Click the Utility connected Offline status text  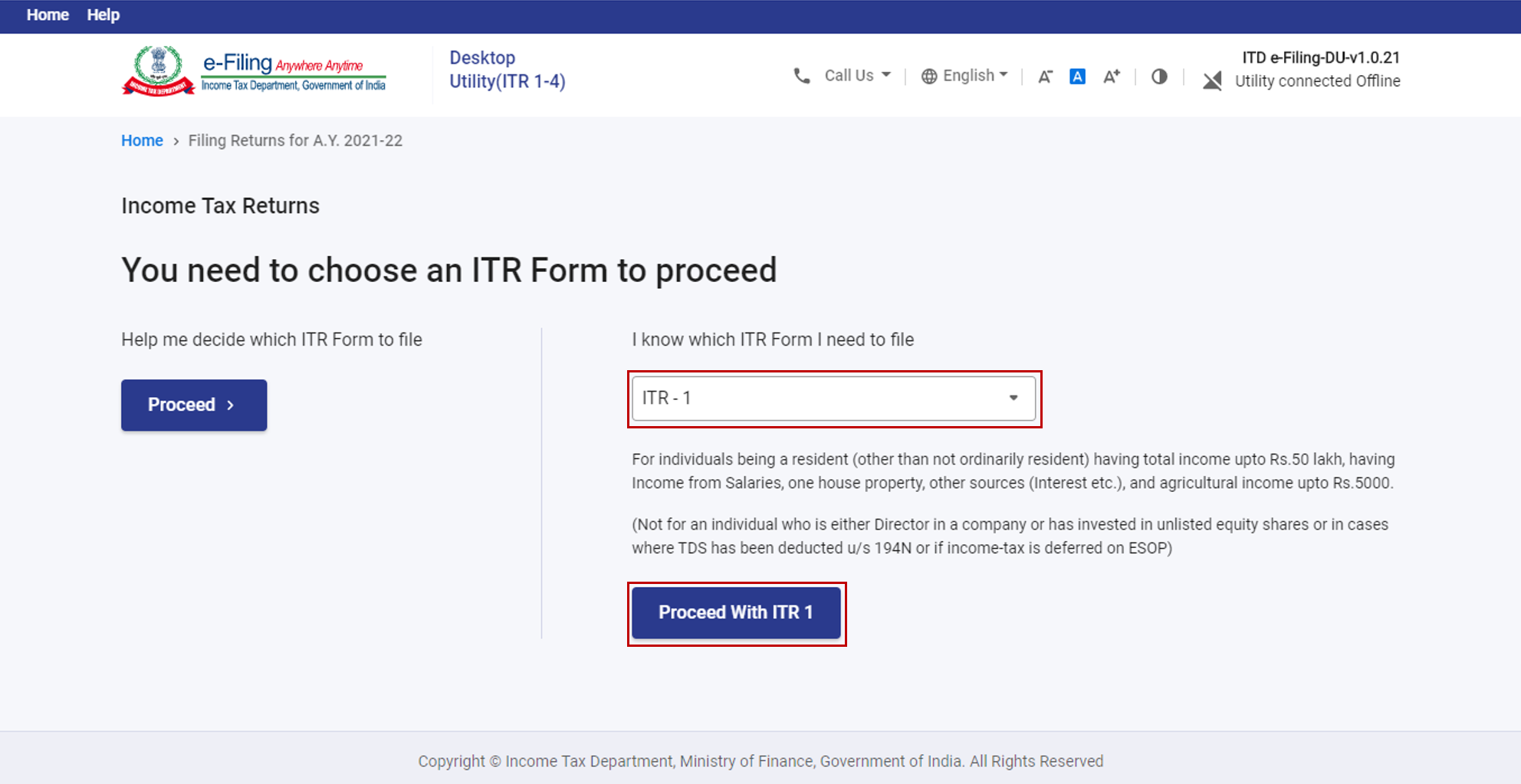[1317, 81]
